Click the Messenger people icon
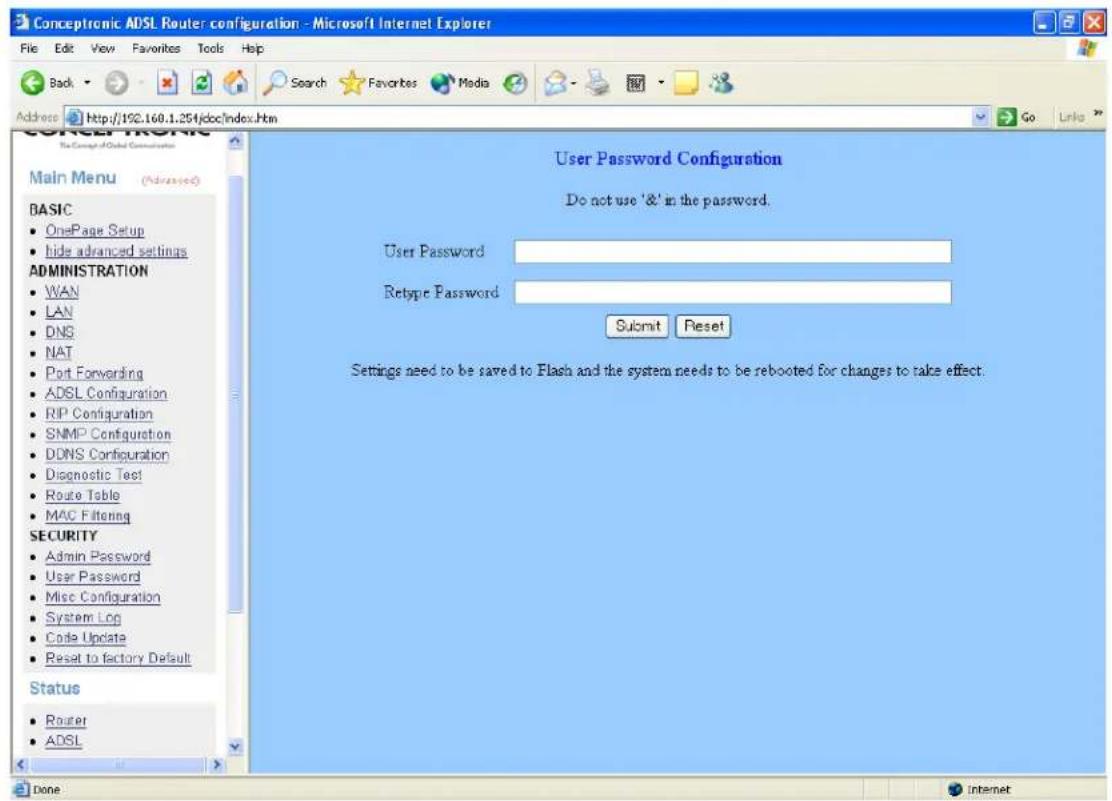This screenshot has width=1112, height=801. pyautogui.click(x=721, y=83)
